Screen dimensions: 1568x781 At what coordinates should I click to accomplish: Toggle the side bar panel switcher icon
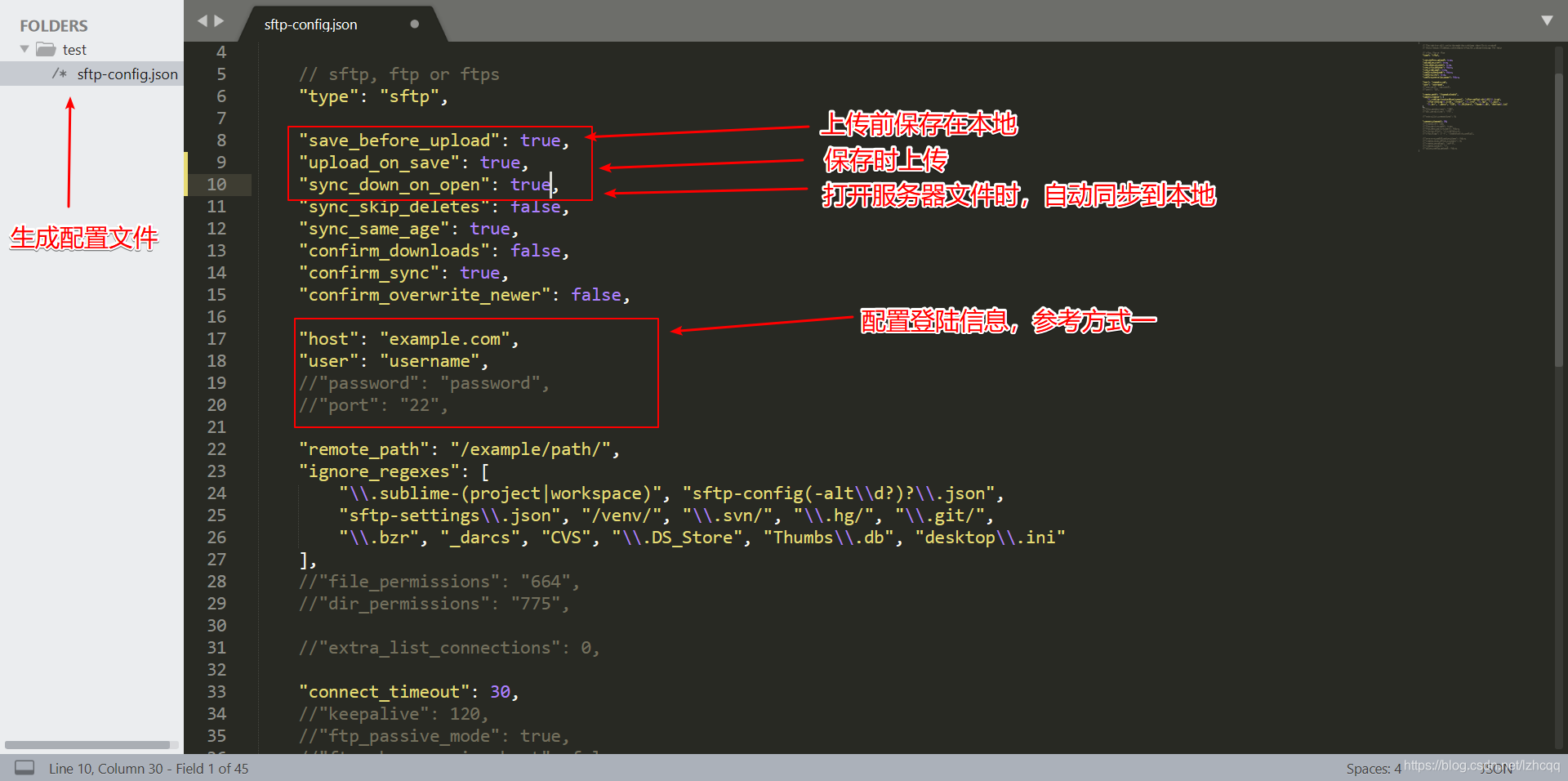click(24, 768)
